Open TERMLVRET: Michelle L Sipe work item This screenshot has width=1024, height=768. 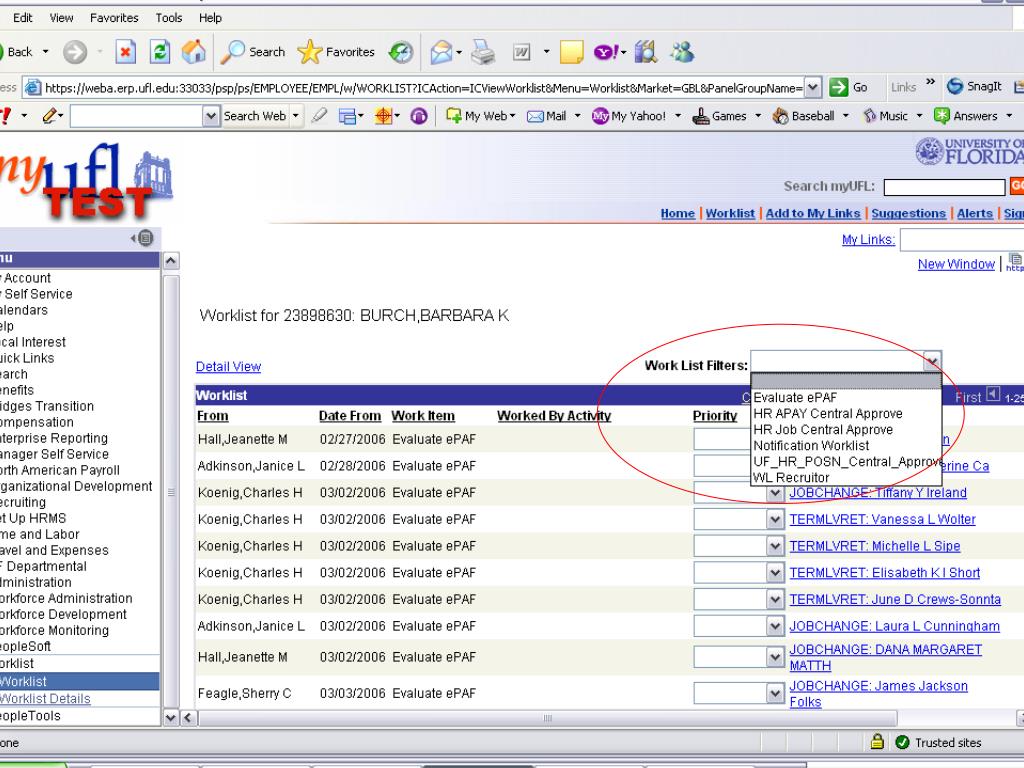point(874,546)
